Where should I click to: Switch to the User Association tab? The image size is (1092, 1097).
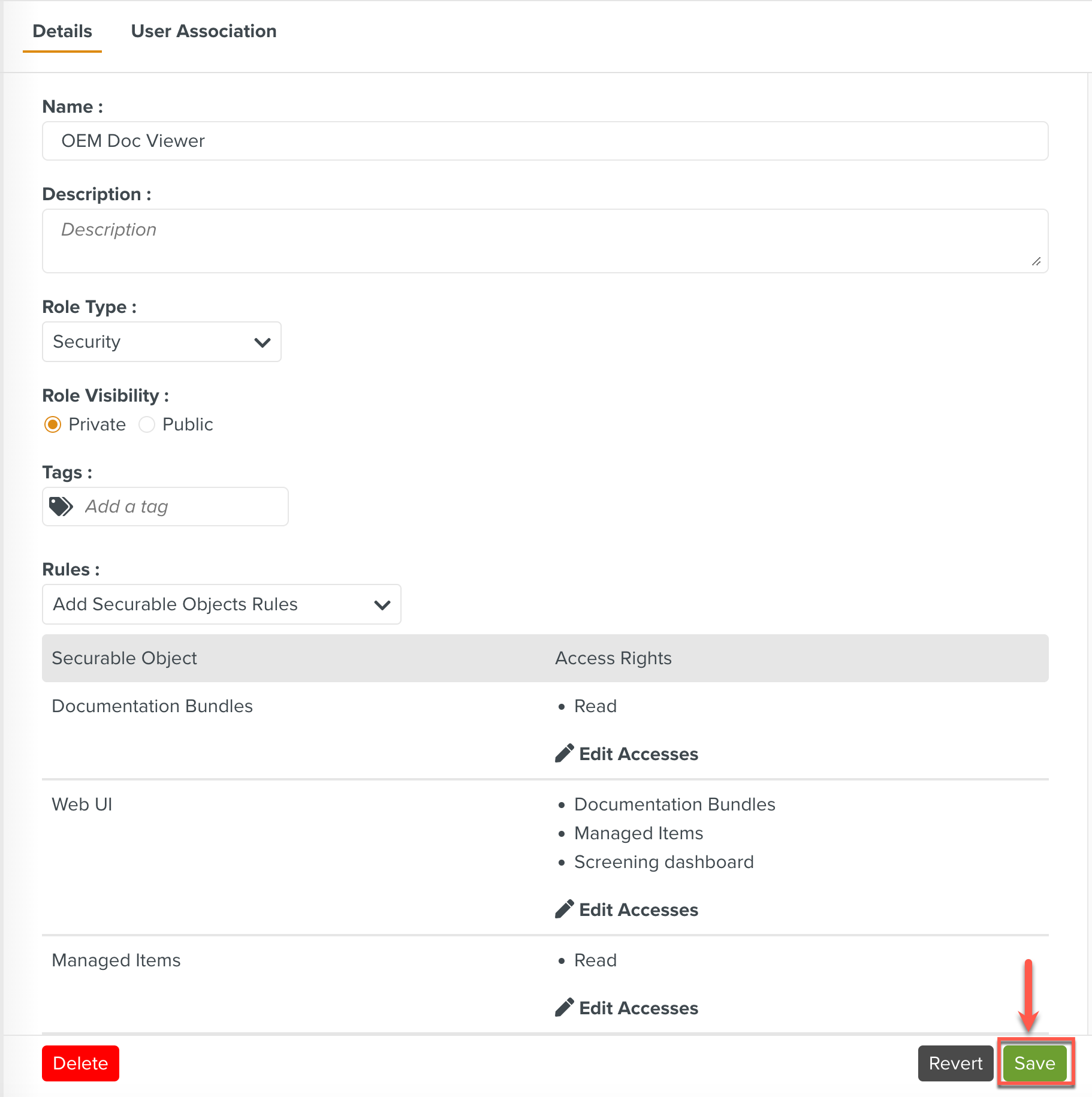(204, 31)
